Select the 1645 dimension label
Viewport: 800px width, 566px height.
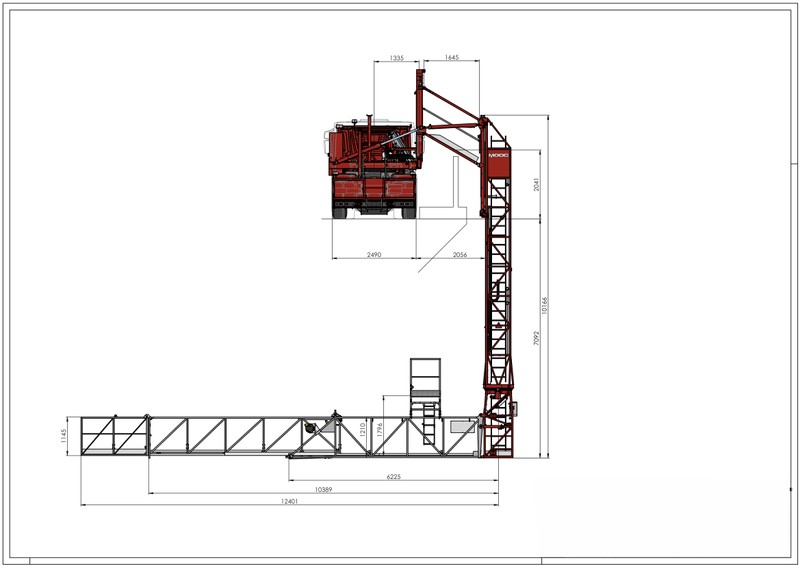(451, 59)
